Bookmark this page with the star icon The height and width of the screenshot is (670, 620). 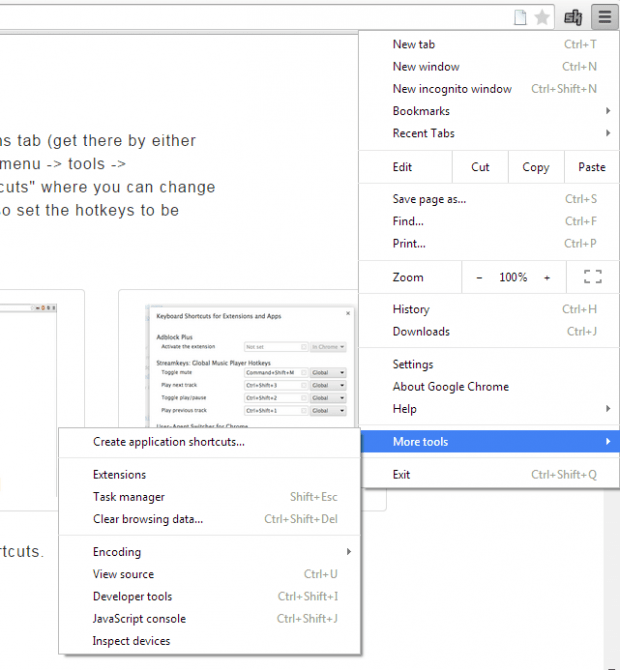[542, 18]
